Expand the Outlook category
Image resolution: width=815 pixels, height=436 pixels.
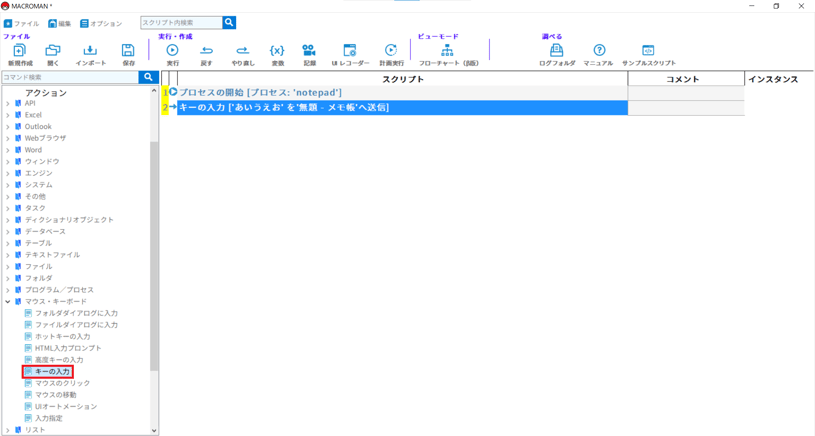(x=7, y=127)
